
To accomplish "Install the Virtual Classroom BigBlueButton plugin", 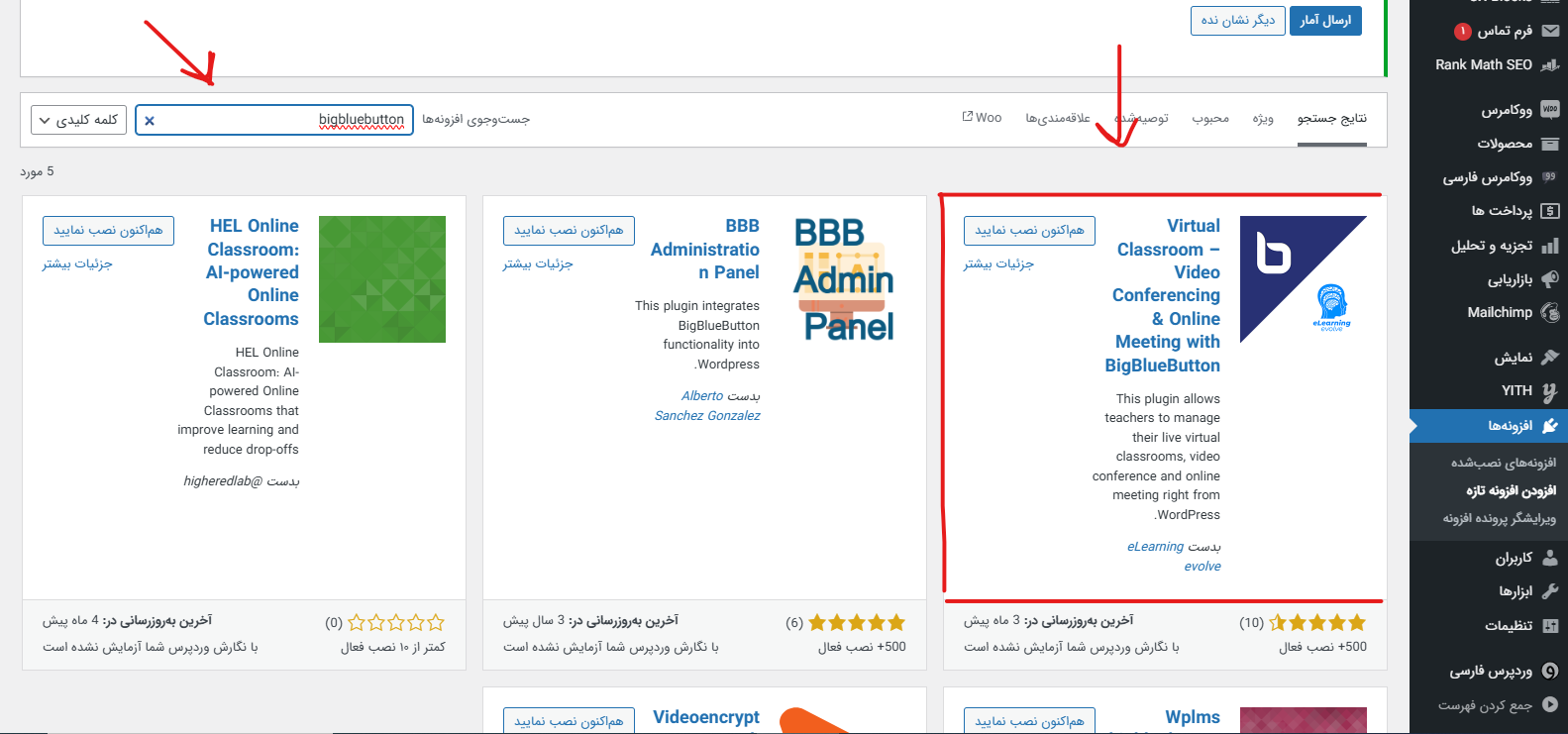I will tap(1029, 231).
